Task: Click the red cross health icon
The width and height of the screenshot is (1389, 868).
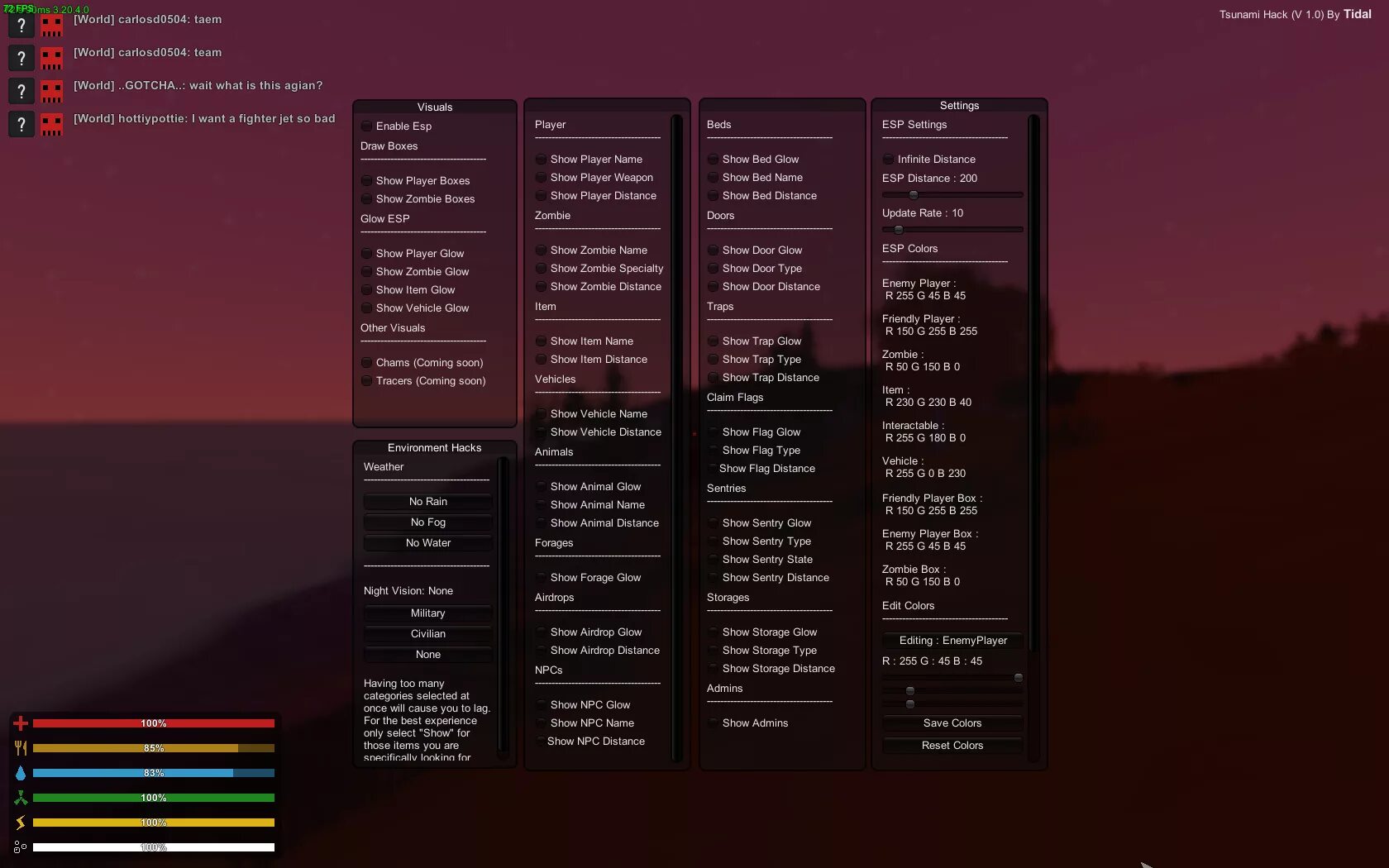Action: click(21, 723)
